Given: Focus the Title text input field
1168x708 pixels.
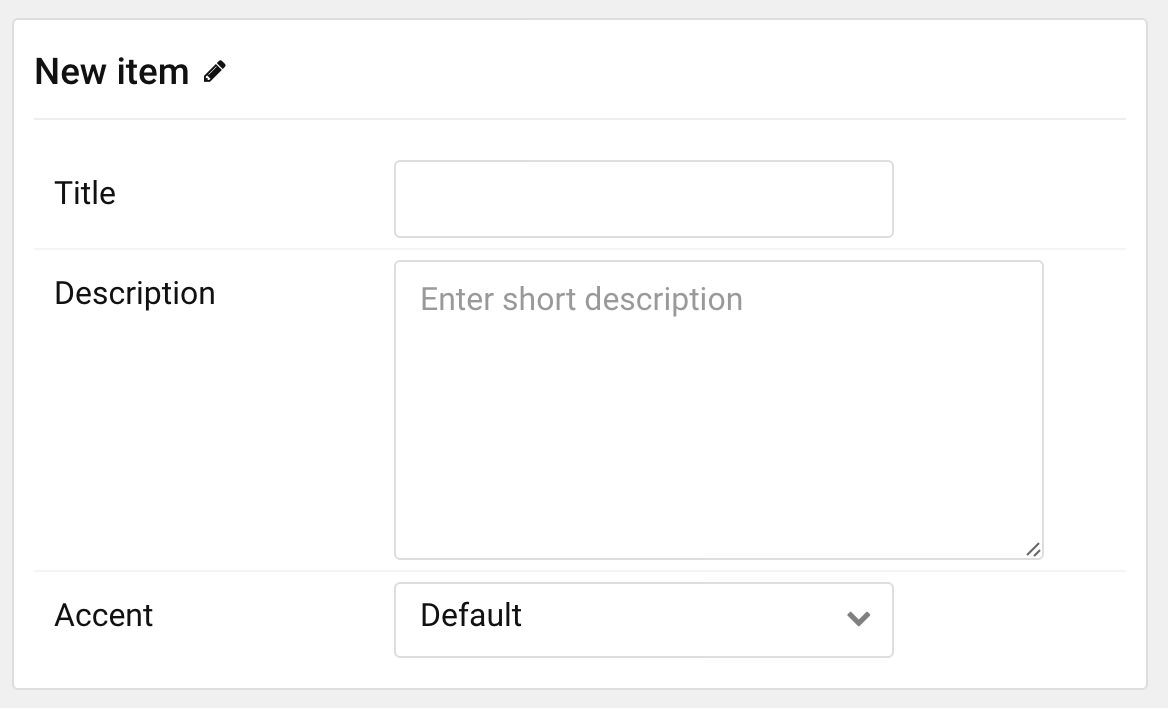Looking at the screenshot, I should click(x=644, y=199).
